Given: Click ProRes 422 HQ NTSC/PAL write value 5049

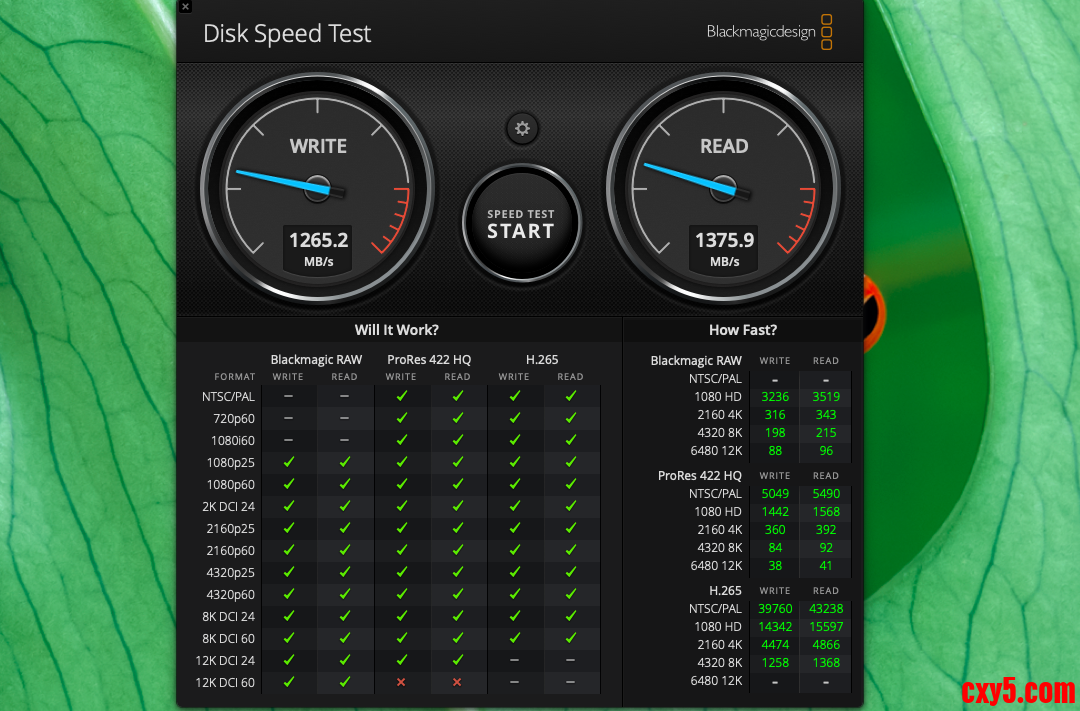Looking at the screenshot, I should pos(775,494).
